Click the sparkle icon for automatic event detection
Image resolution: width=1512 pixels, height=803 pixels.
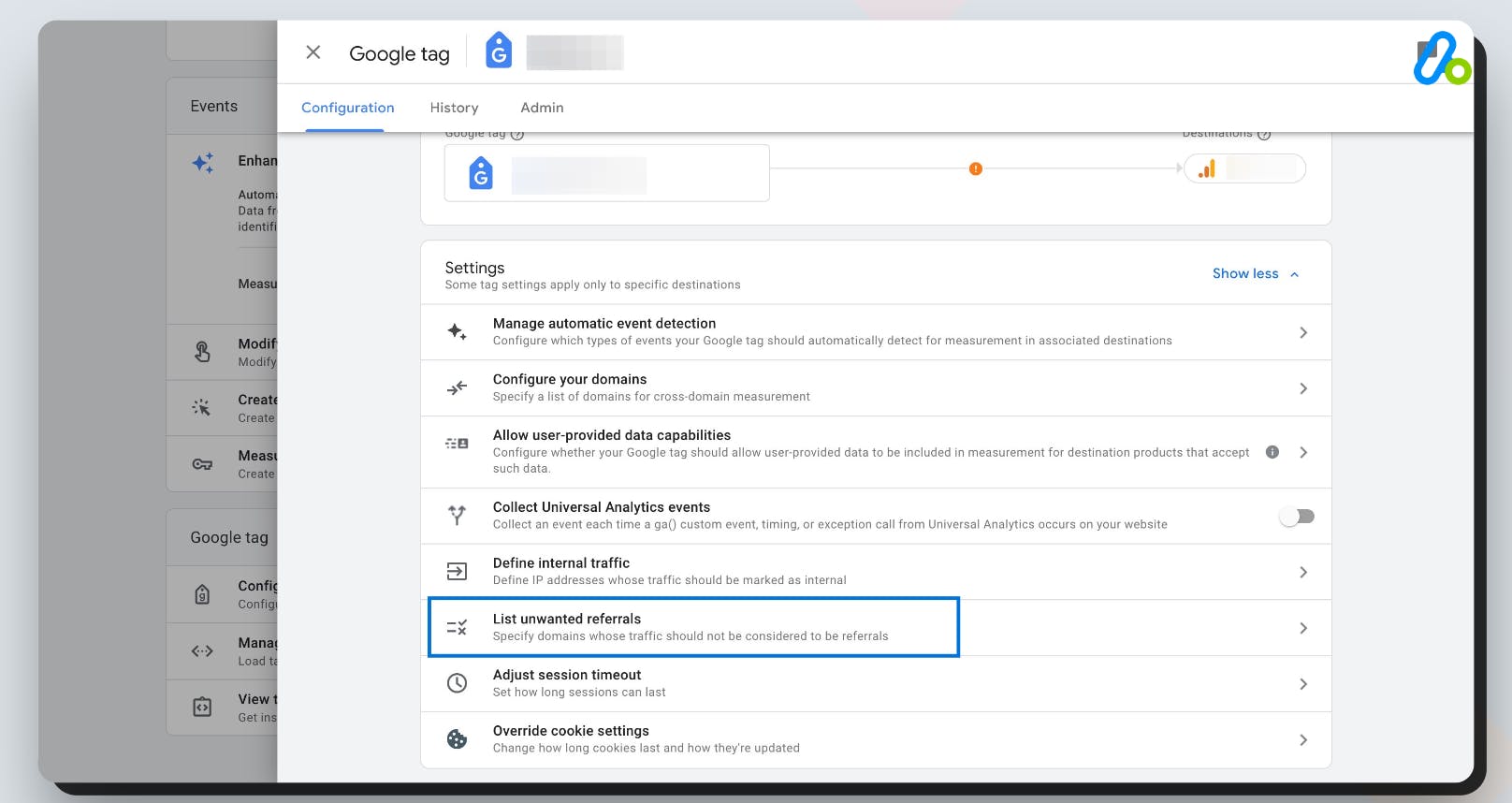pos(457,331)
